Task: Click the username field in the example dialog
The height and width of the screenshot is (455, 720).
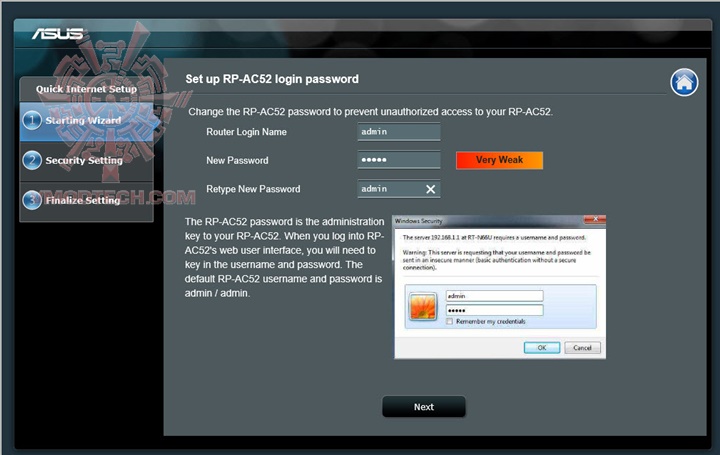Action: pos(495,296)
